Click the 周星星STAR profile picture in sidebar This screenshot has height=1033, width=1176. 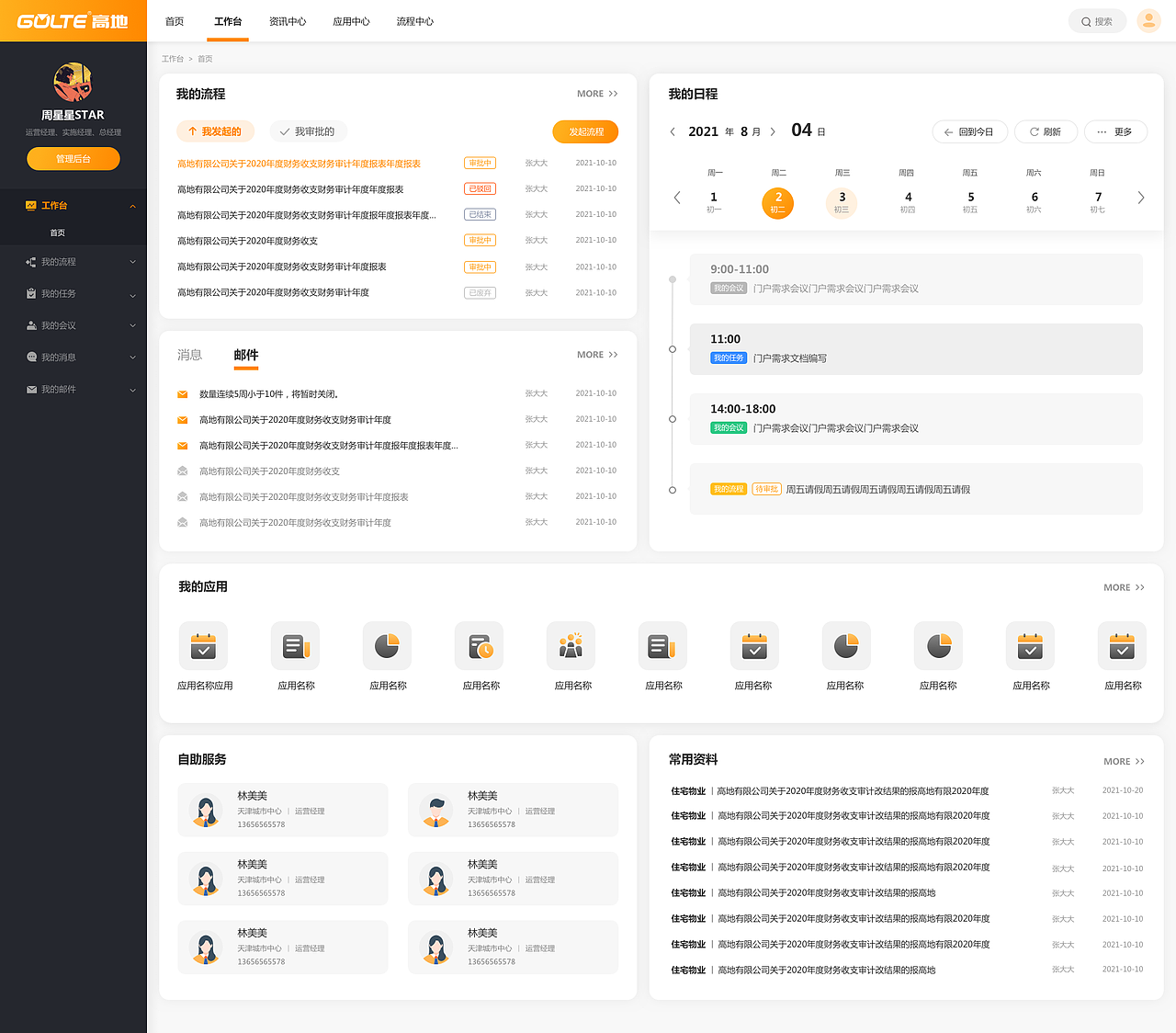pyautogui.click(x=73, y=83)
